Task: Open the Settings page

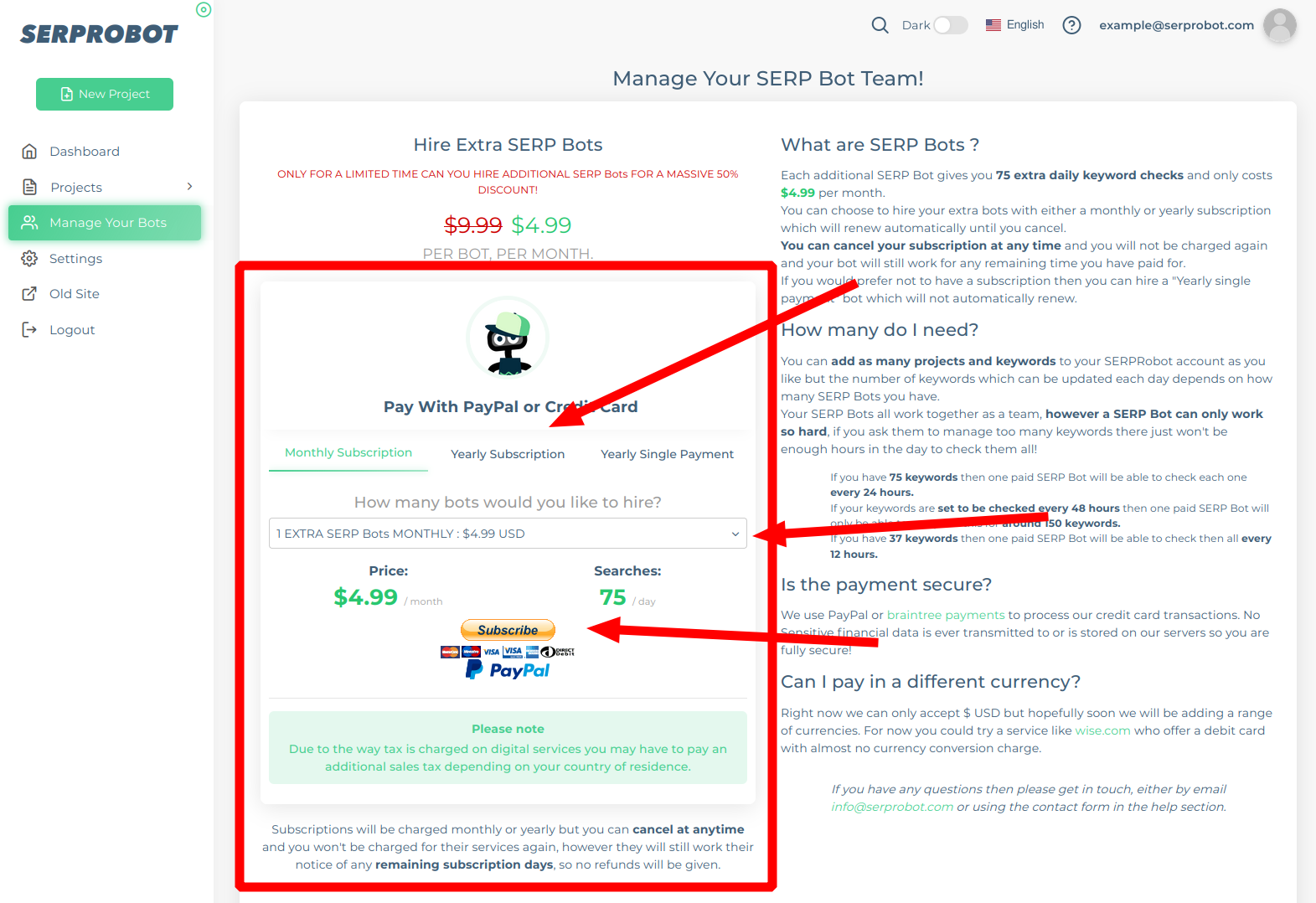Action: click(75, 259)
